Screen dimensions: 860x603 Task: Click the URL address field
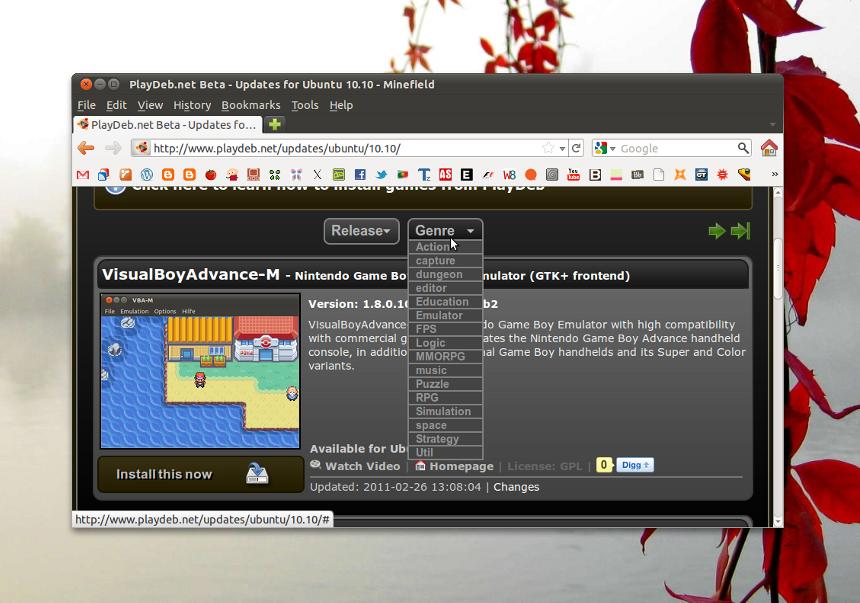click(x=349, y=148)
